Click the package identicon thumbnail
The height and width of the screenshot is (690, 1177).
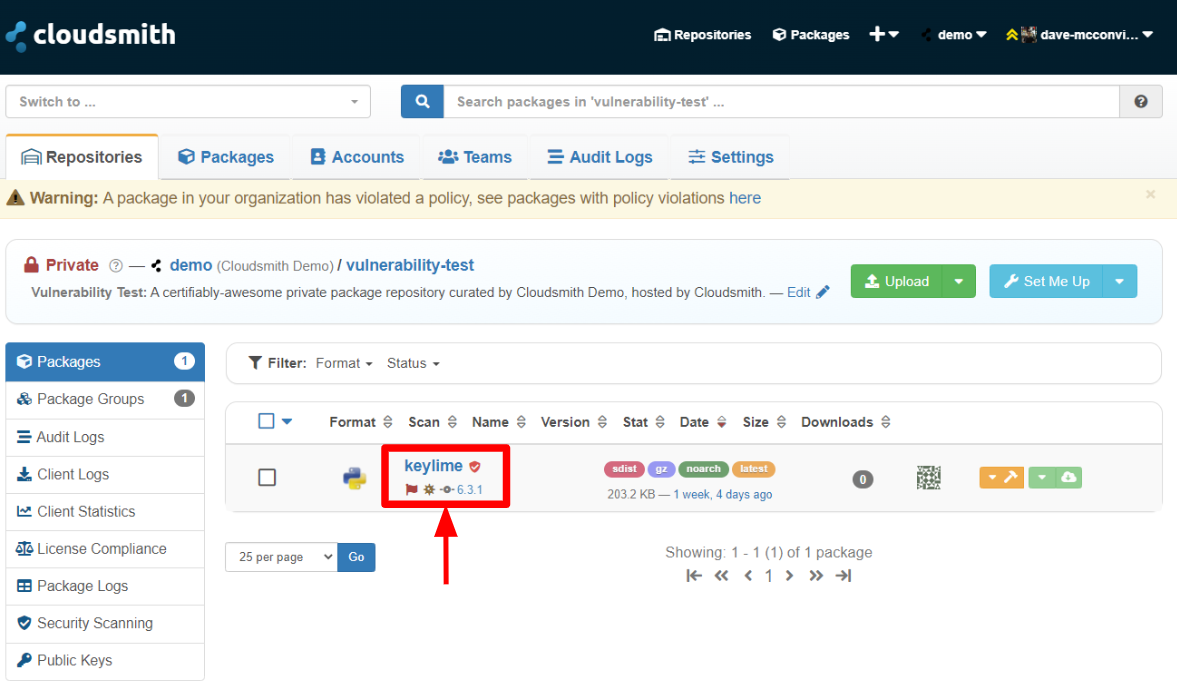tap(929, 478)
